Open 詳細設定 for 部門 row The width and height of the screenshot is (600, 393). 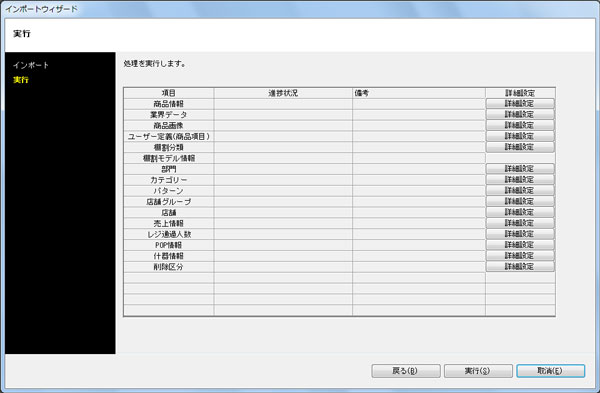(520, 169)
